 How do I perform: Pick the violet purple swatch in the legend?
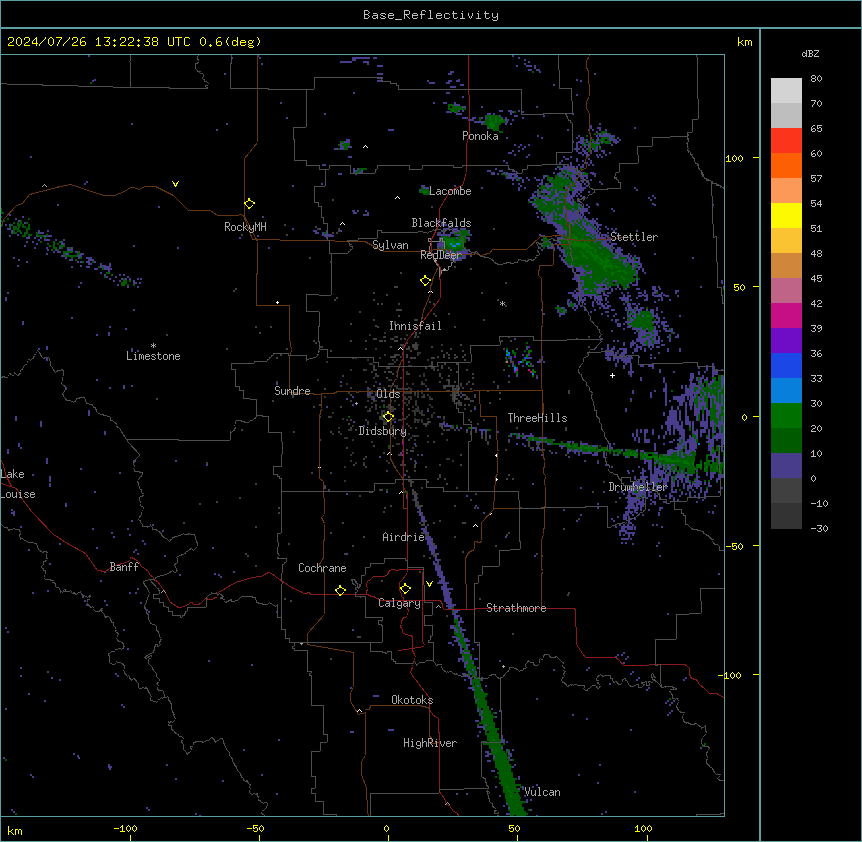point(786,341)
